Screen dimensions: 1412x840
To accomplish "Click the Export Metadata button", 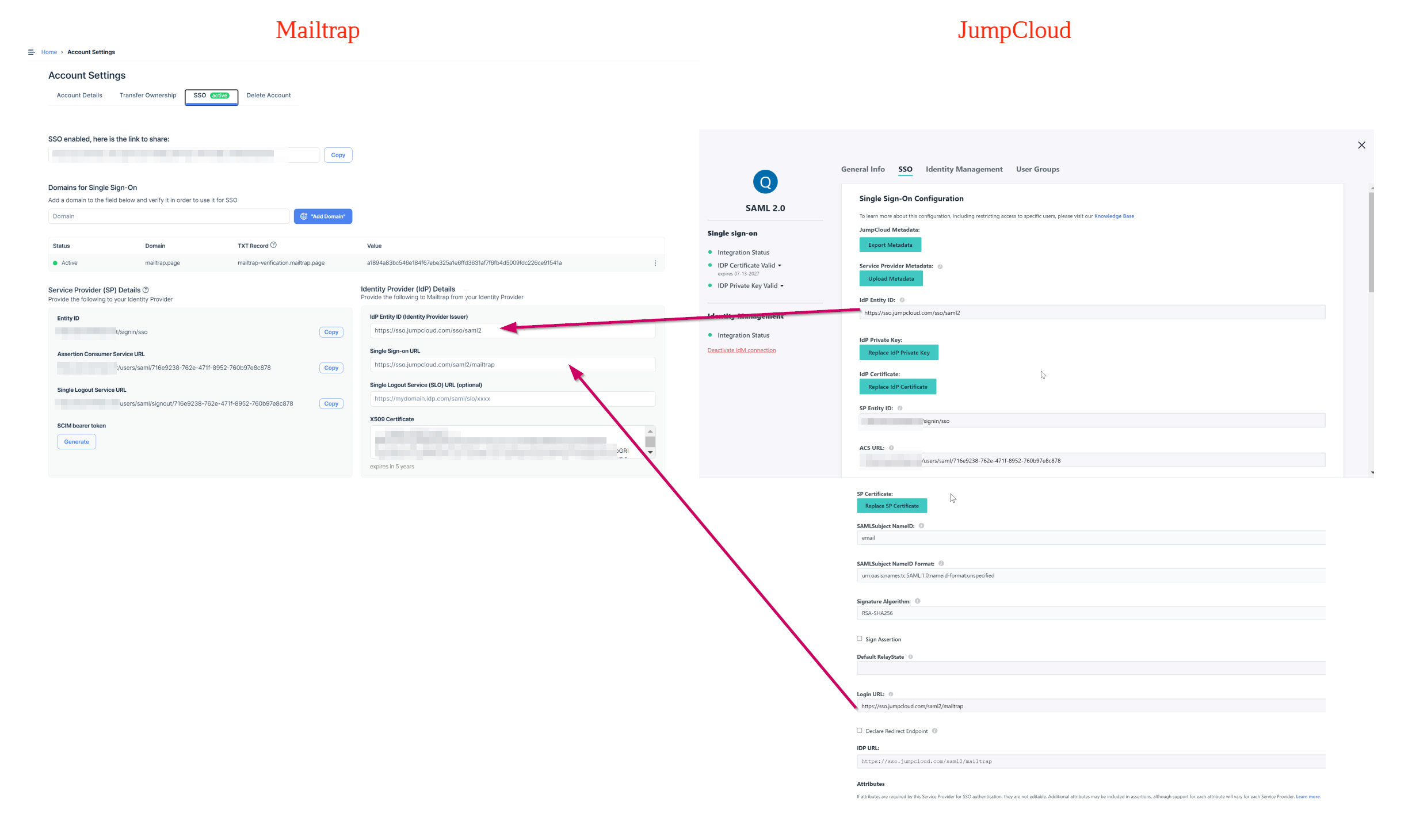I will [x=890, y=245].
